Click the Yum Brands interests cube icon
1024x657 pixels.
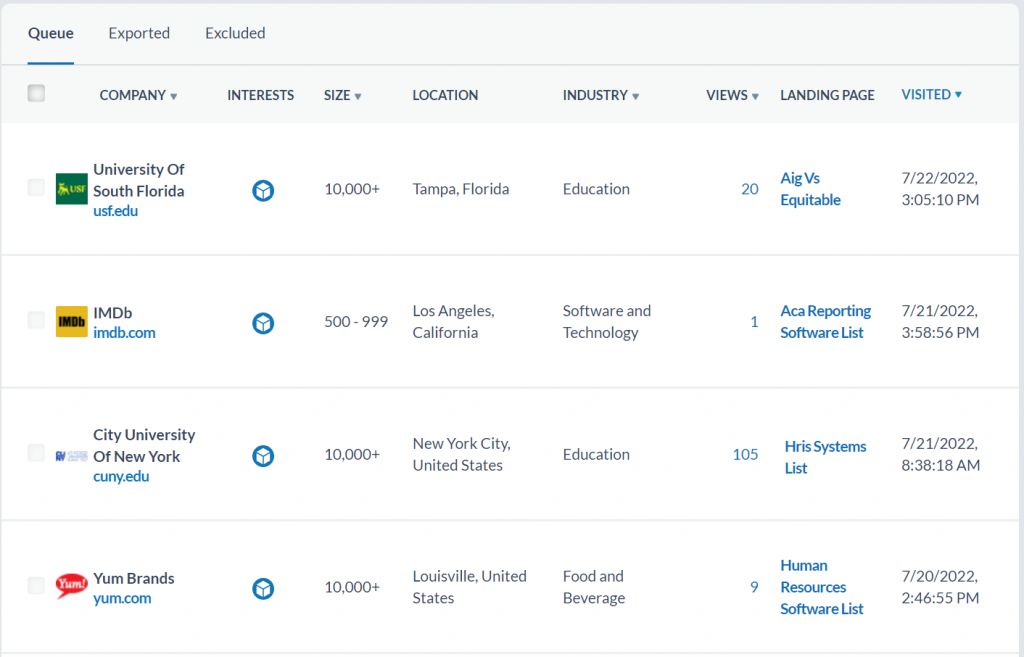click(263, 587)
